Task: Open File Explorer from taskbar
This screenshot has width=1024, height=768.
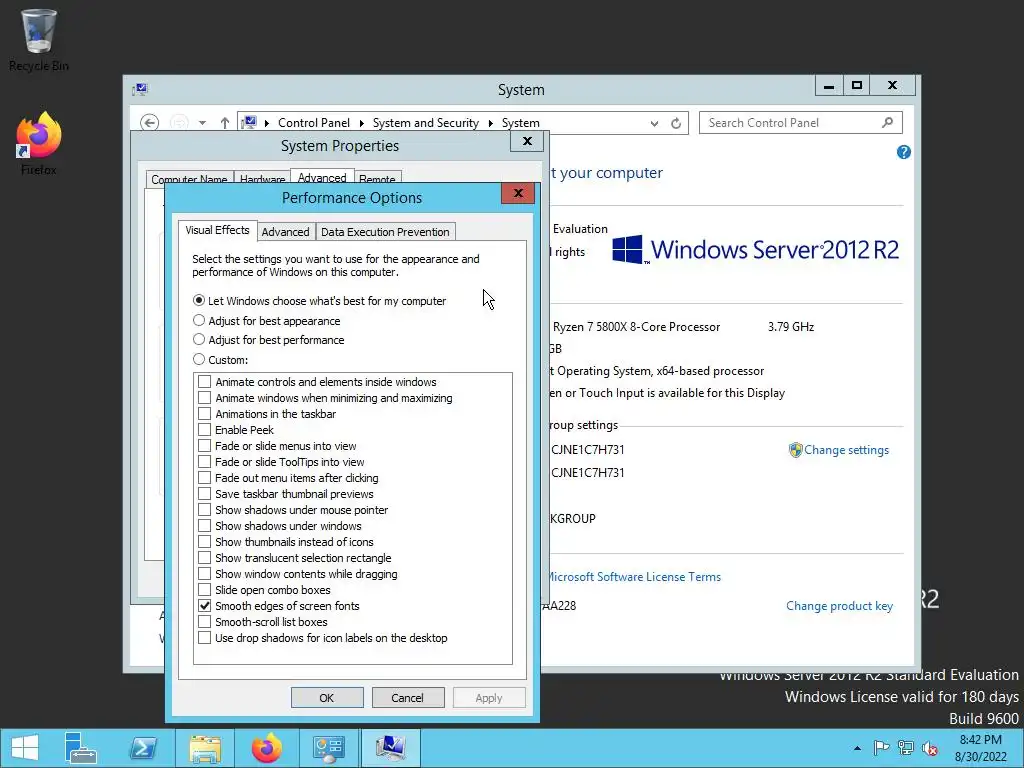Action: point(205,748)
